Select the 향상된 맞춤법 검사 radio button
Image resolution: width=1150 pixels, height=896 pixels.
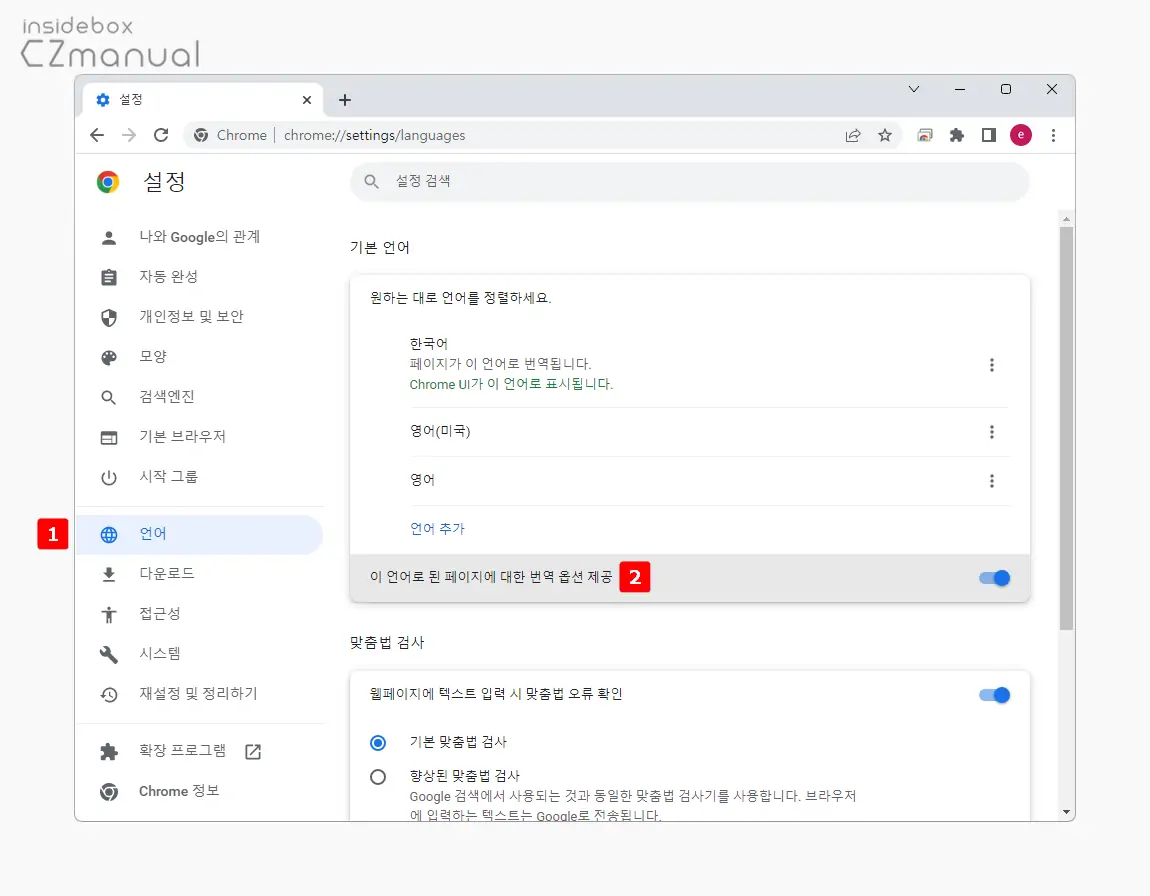(378, 777)
